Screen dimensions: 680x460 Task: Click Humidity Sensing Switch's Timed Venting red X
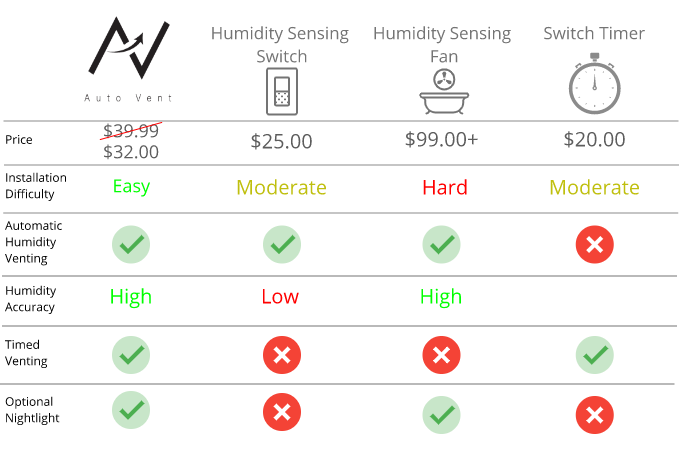click(281, 354)
